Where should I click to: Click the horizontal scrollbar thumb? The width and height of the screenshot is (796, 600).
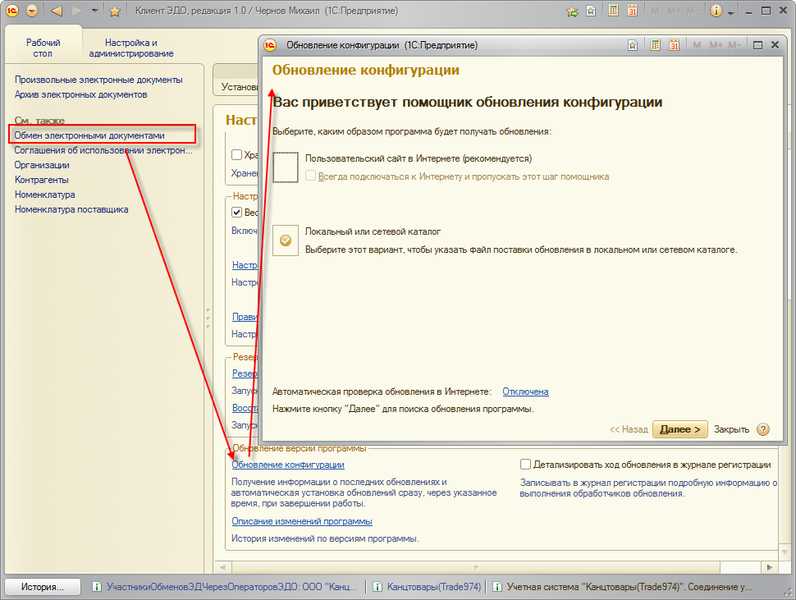tap(476, 567)
